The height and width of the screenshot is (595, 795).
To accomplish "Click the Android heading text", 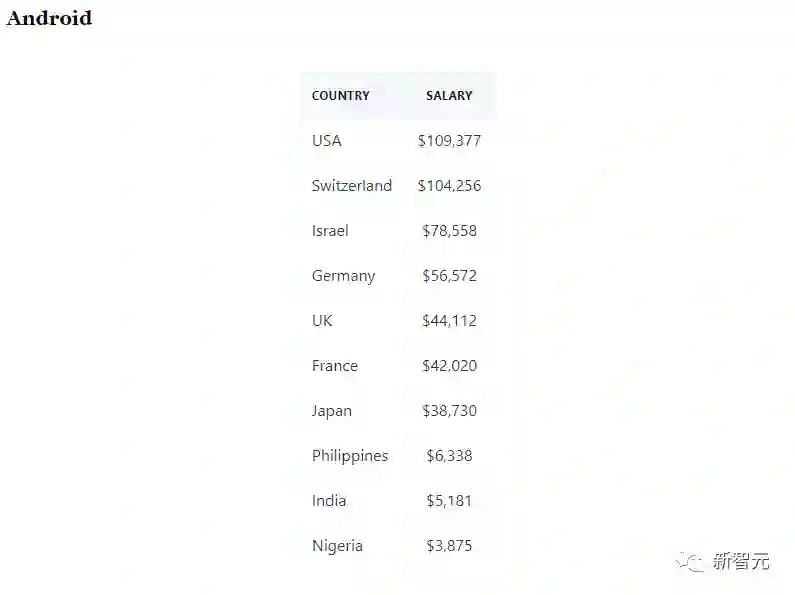I will point(49,18).
